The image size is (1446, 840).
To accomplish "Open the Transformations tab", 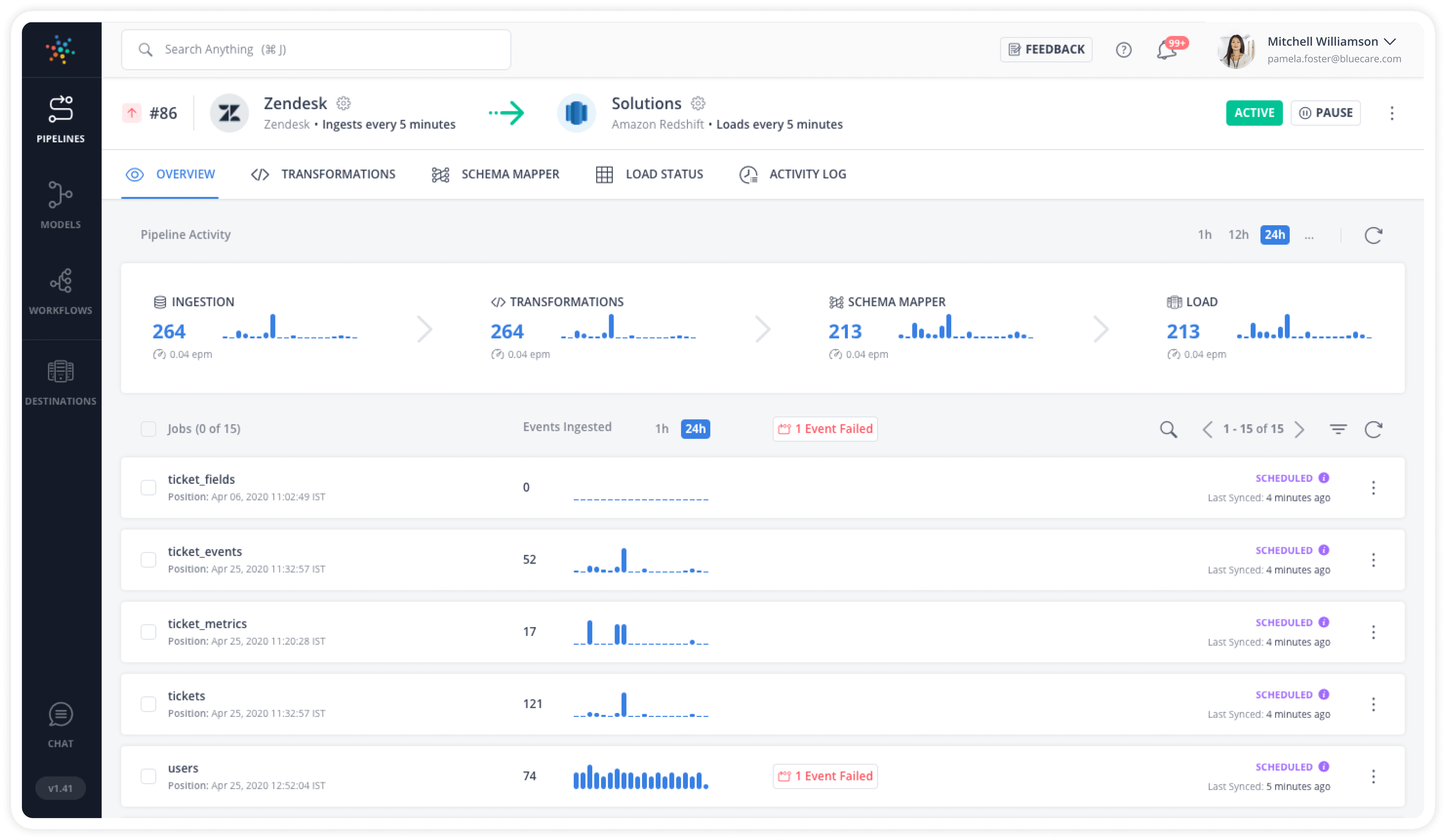I will [323, 174].
